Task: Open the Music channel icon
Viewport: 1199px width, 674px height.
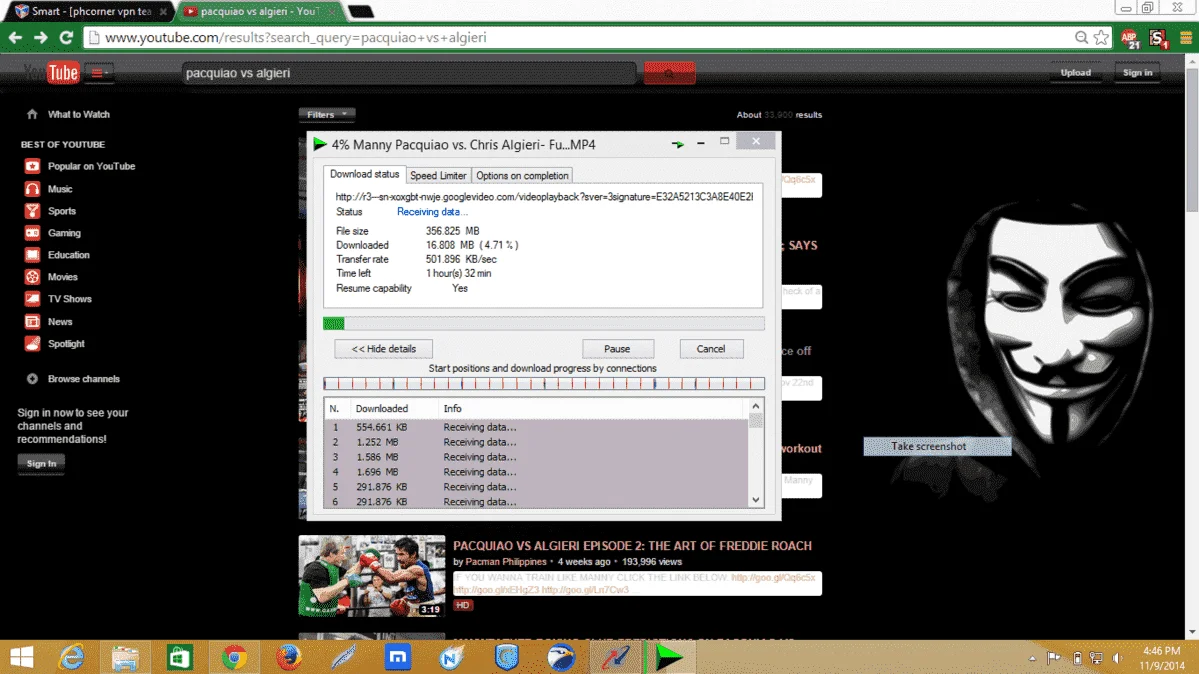Action: coord(32,188)
